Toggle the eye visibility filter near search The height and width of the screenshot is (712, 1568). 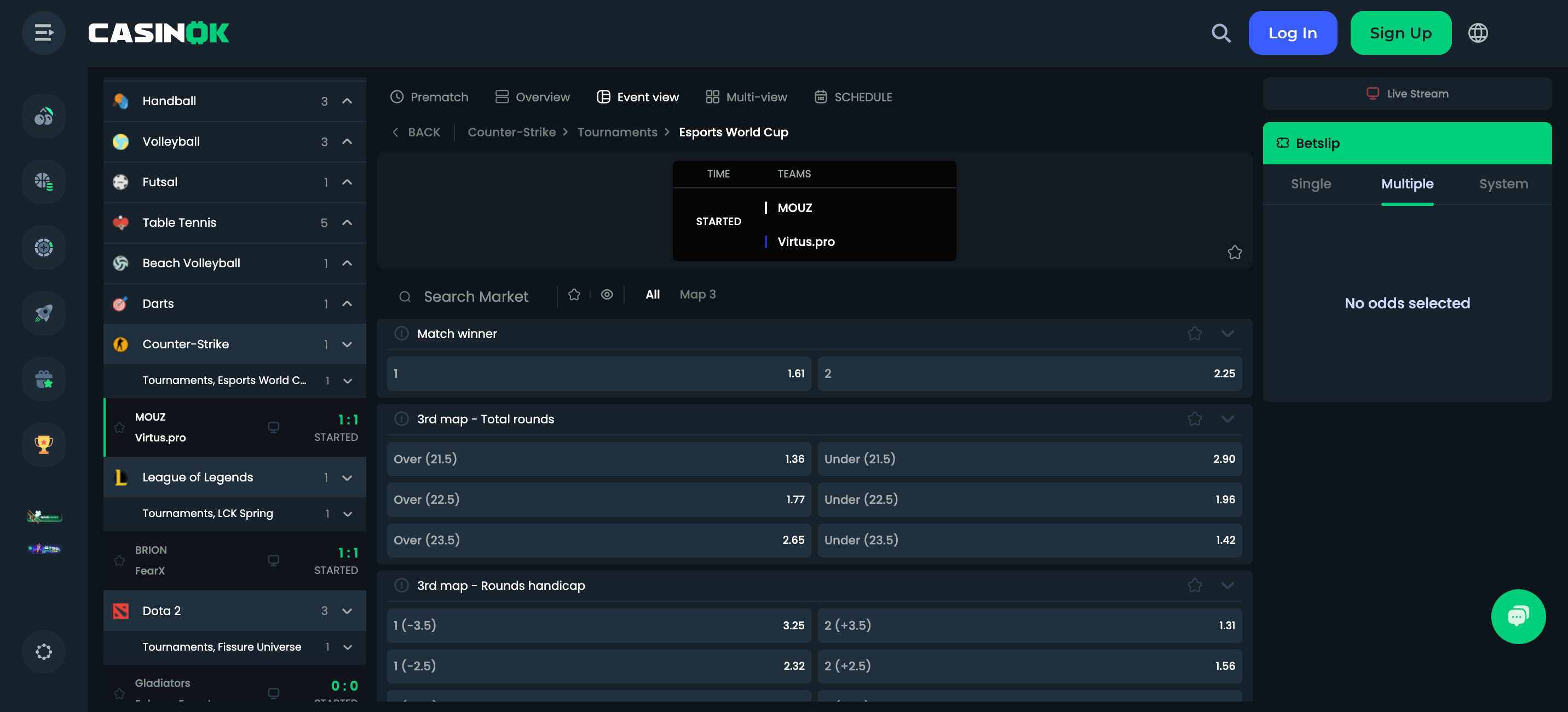click(x=606, y=295)
